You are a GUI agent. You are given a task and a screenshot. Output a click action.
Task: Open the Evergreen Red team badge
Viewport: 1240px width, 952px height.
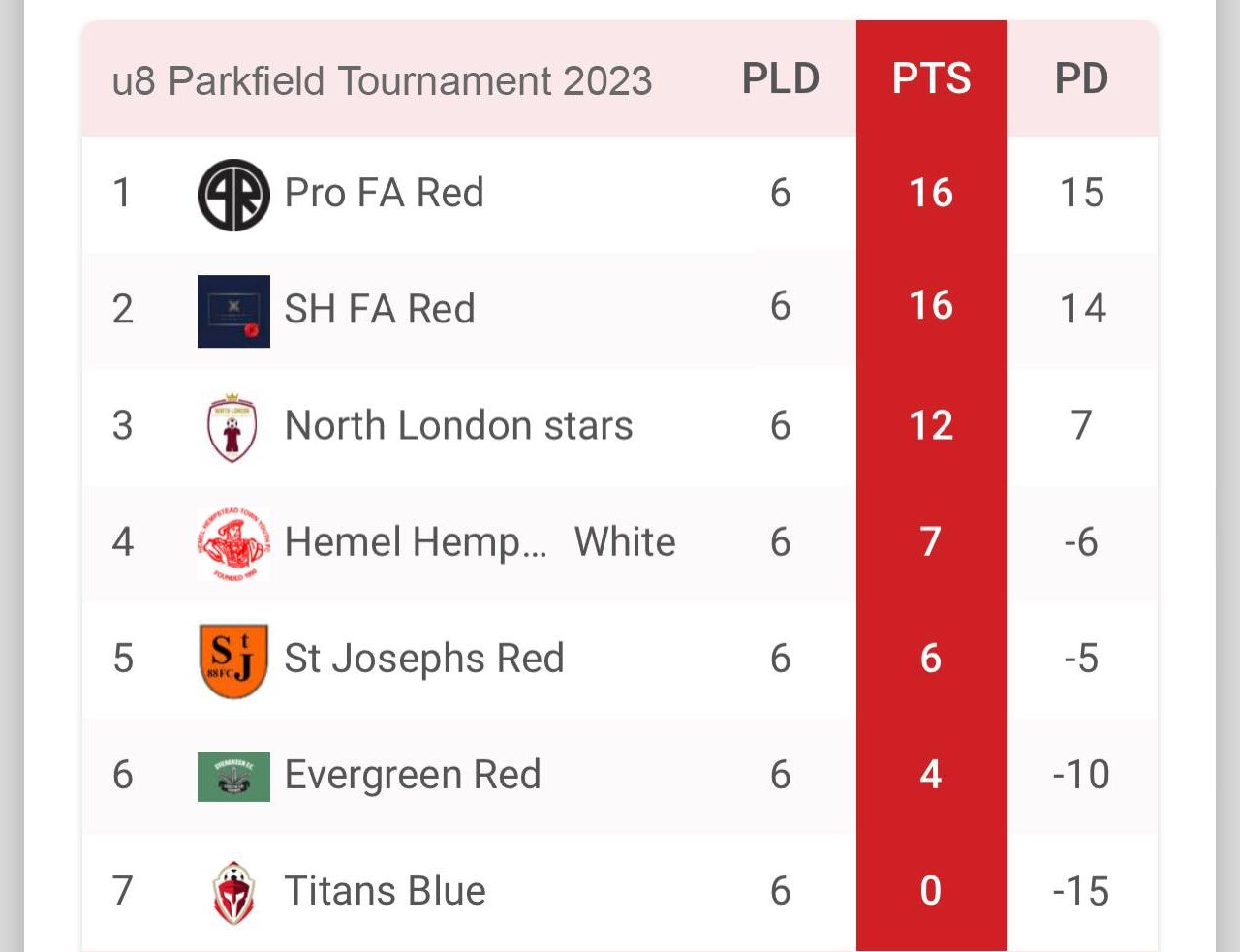(x=233, y=777)
